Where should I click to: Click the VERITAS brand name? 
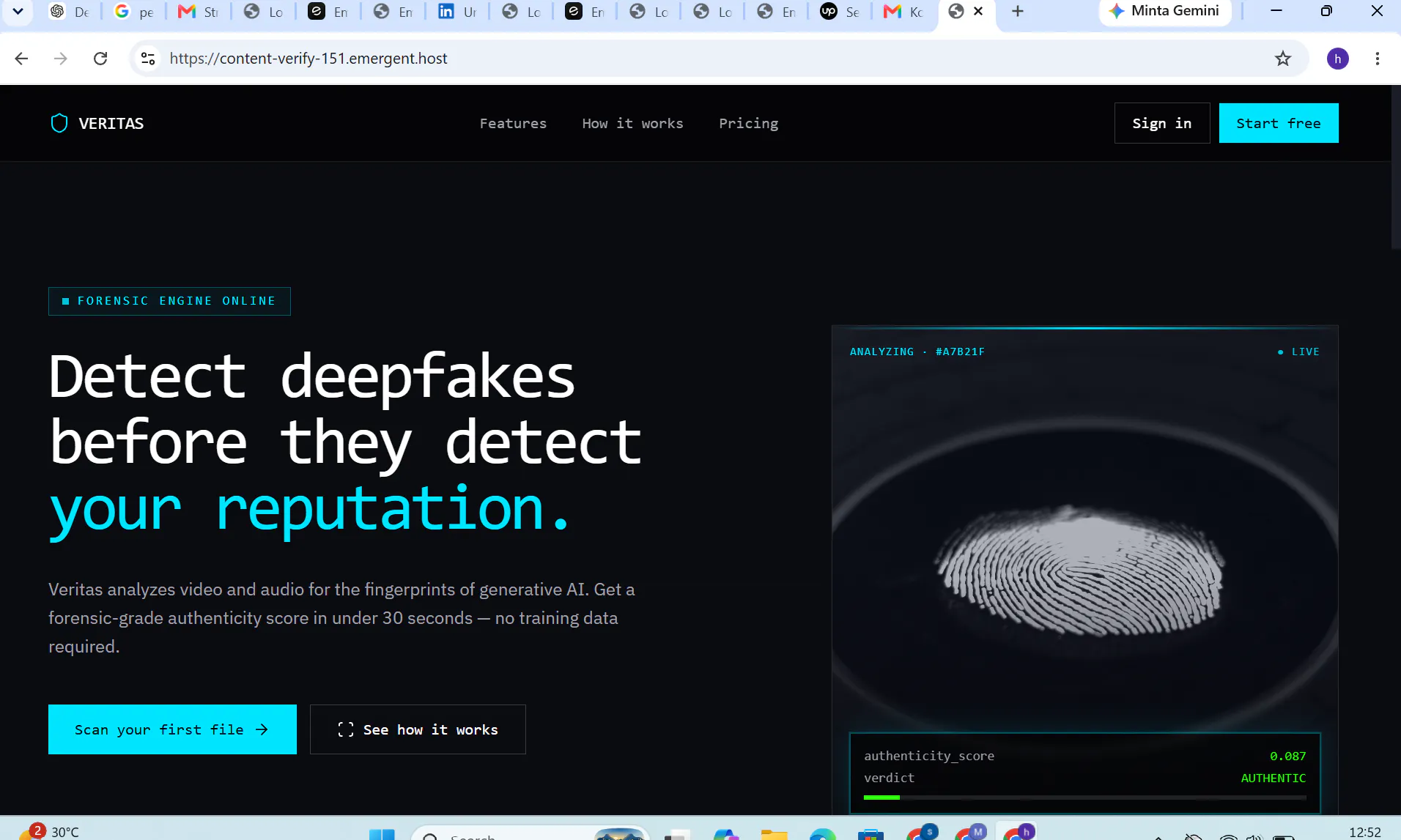tap(111, 124)
